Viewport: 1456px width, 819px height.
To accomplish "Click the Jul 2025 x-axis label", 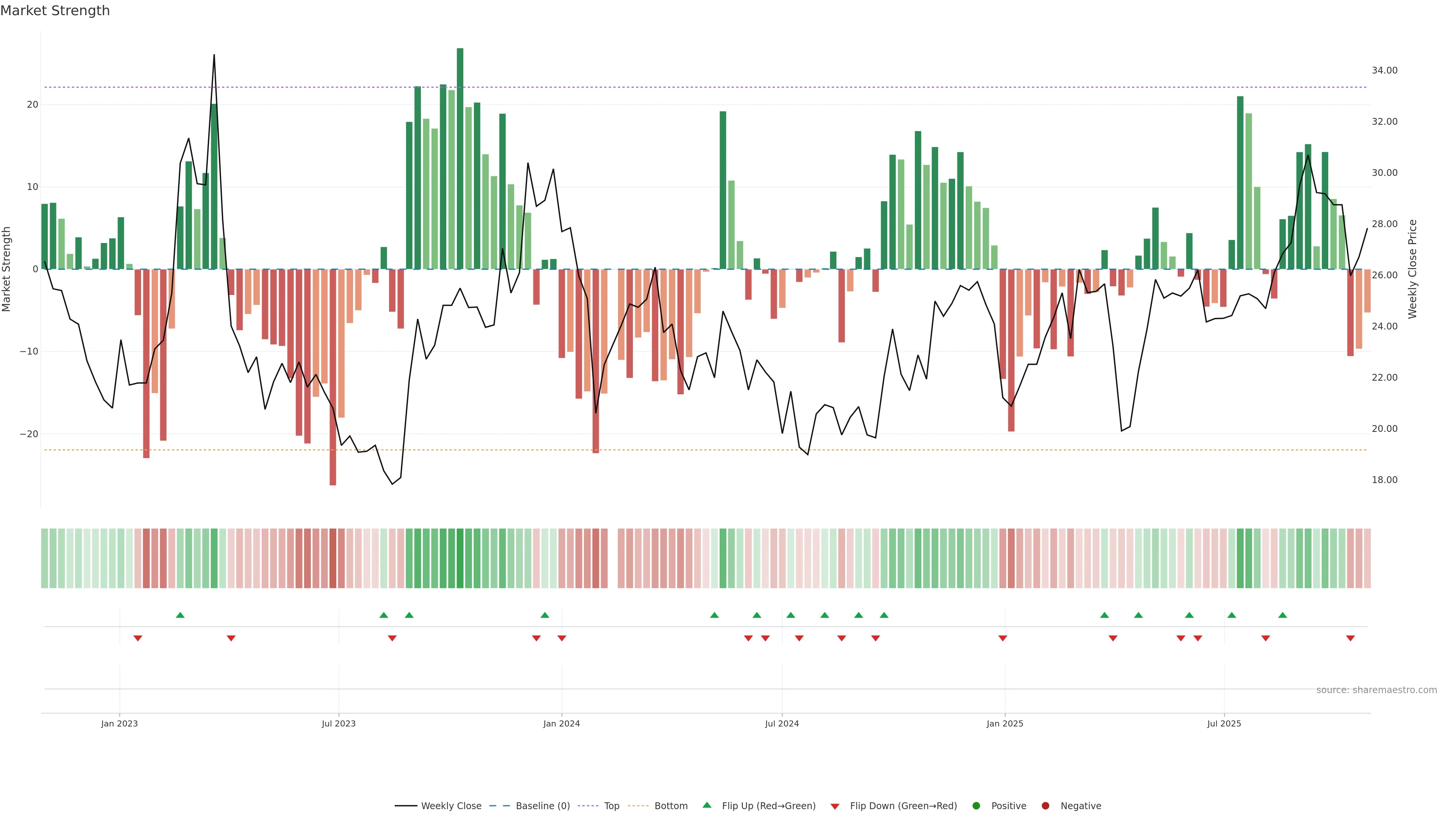I will [1224, 723].
